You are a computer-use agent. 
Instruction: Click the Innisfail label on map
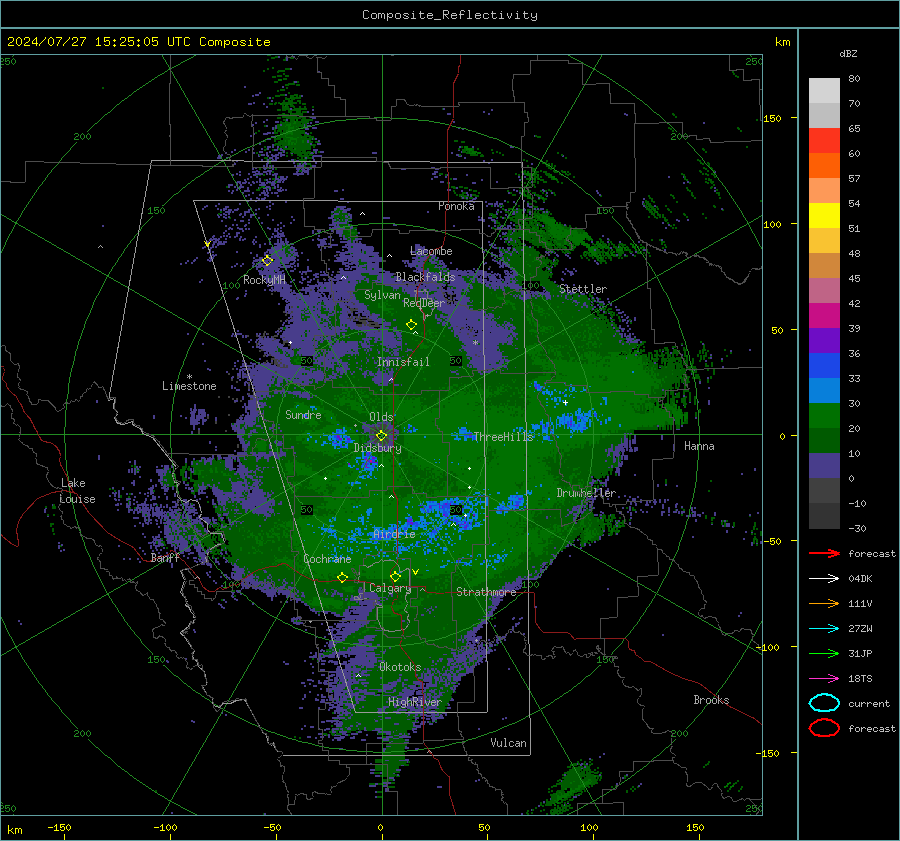click(403, 362)
